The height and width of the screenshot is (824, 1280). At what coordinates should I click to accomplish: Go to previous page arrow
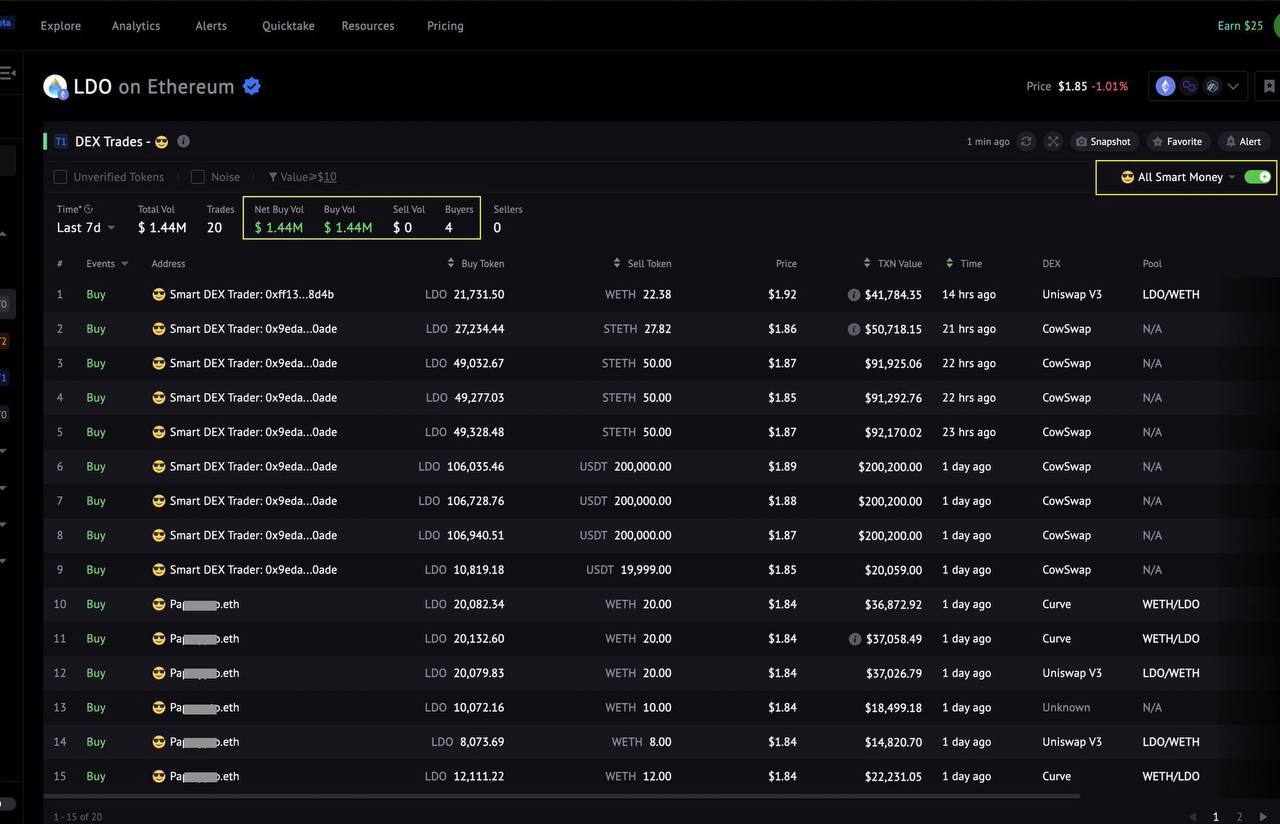[1192, 817]
